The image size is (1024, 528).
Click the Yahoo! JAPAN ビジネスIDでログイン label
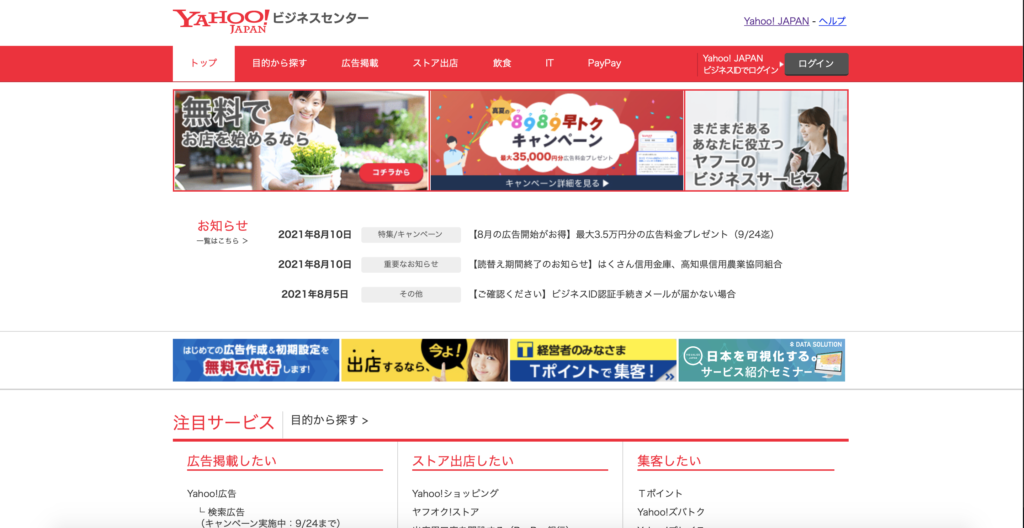point(741,64)
